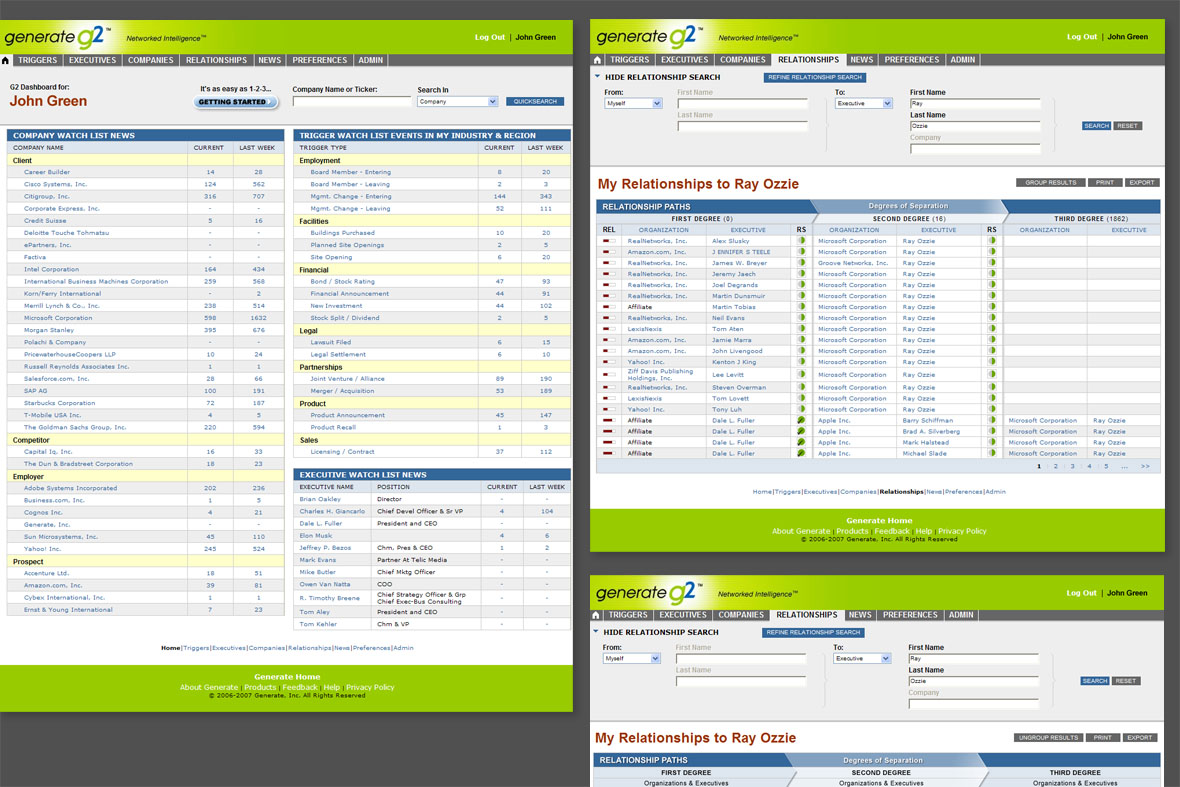This screenshot has width=1180, height=787.
Task: Go to the next results page with >> arrows
Action: point(1145,467)
